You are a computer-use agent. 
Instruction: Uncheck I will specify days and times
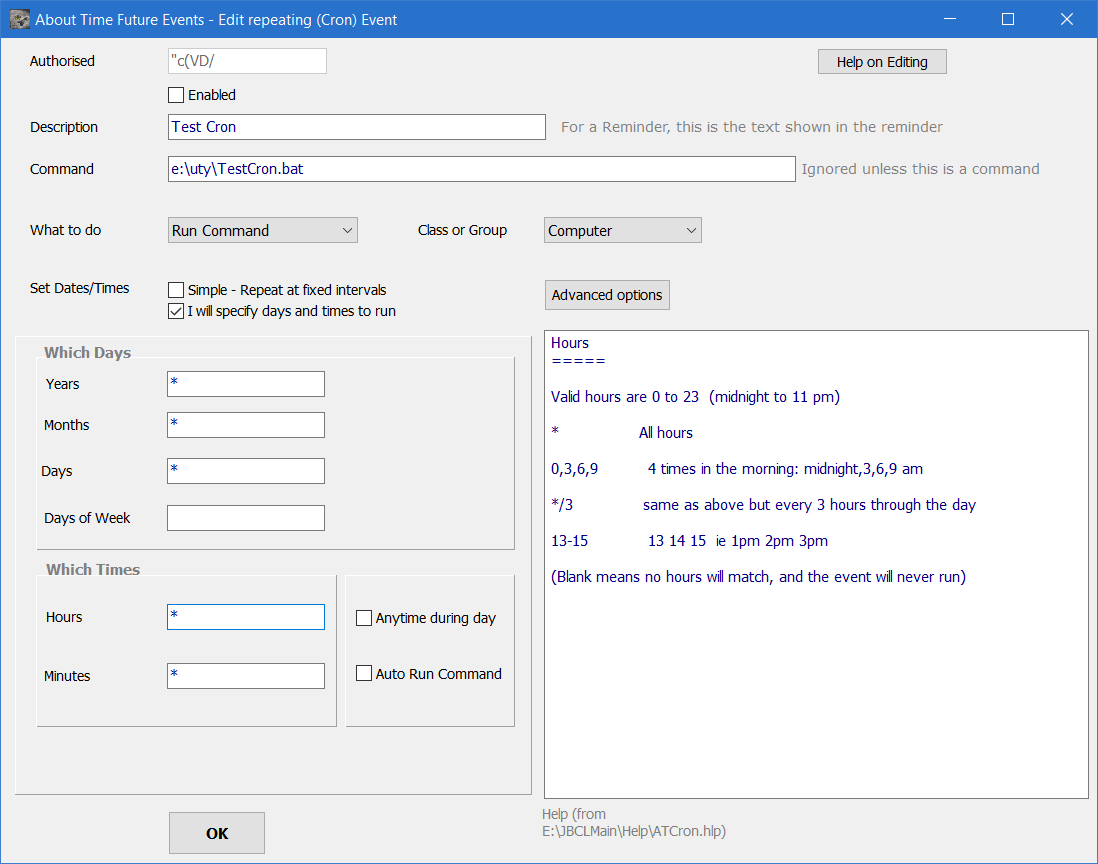[176, 311]
